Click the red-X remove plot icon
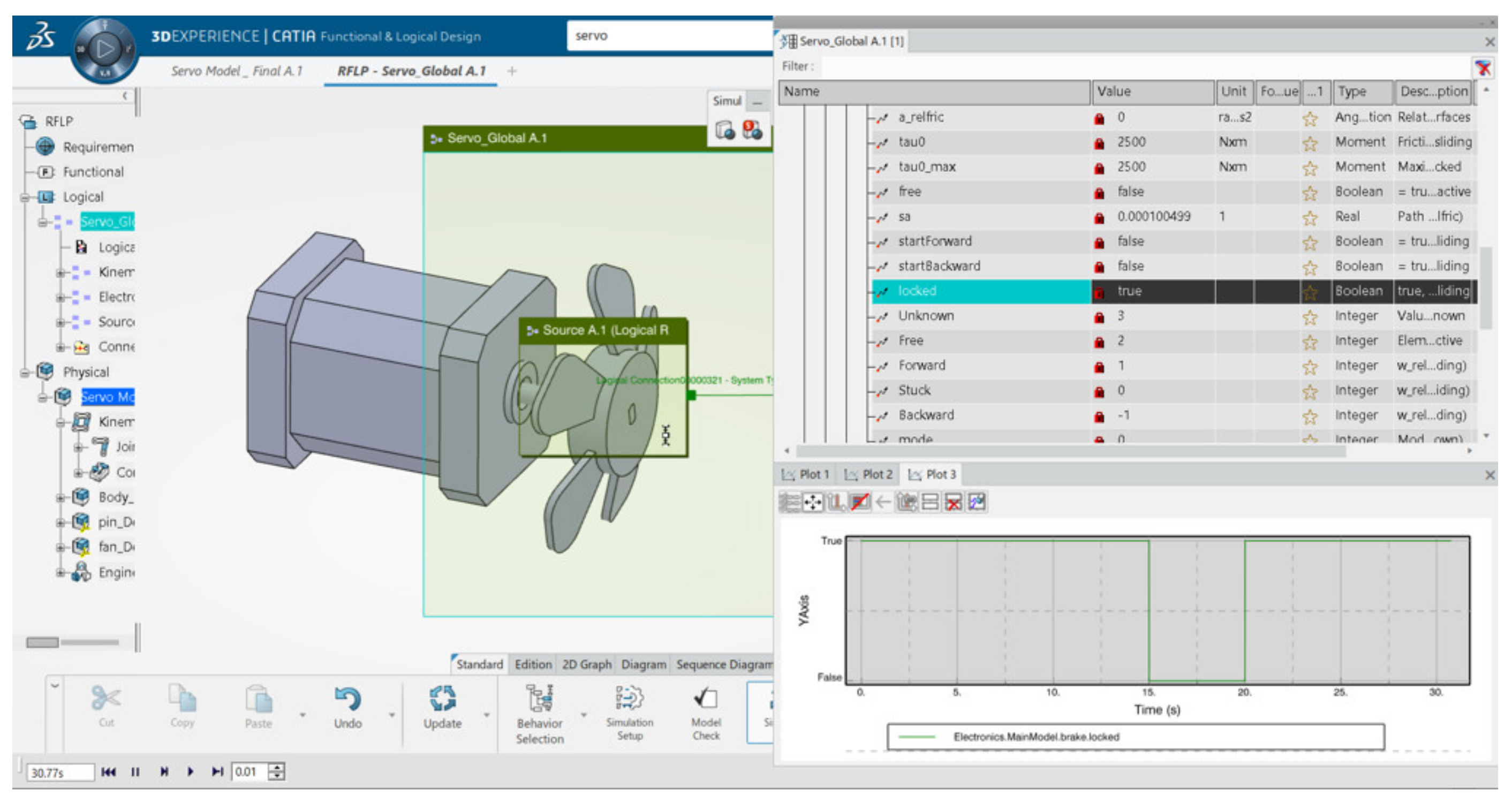 click(954, 503)
